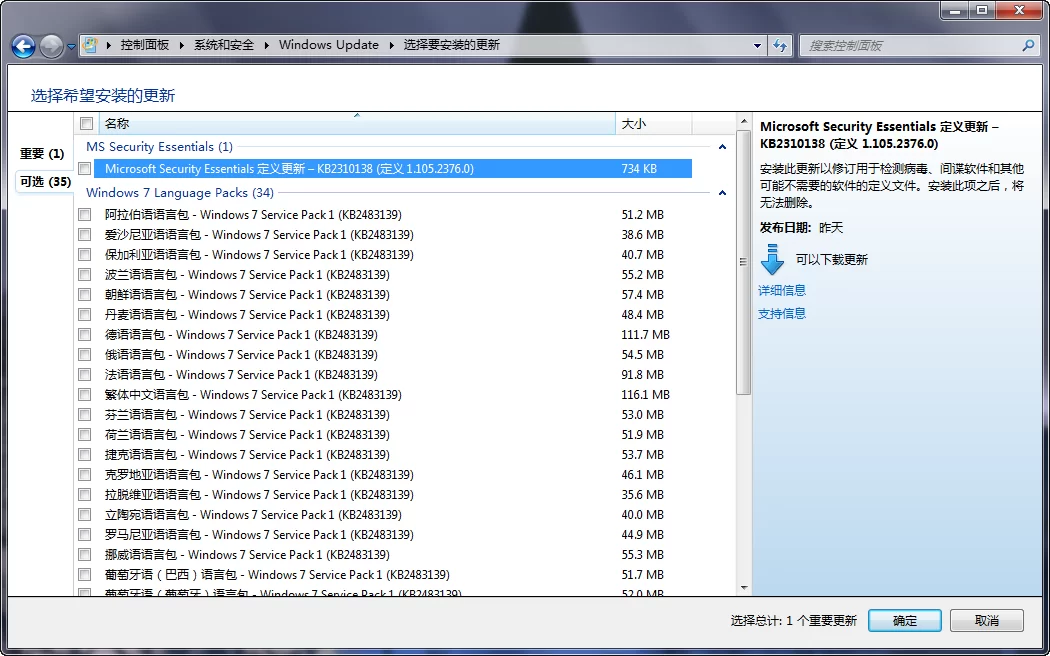
Task: Navigate to 系统和安全 breadcrumb
Action: pyautogui.click(x=224, y=45)
